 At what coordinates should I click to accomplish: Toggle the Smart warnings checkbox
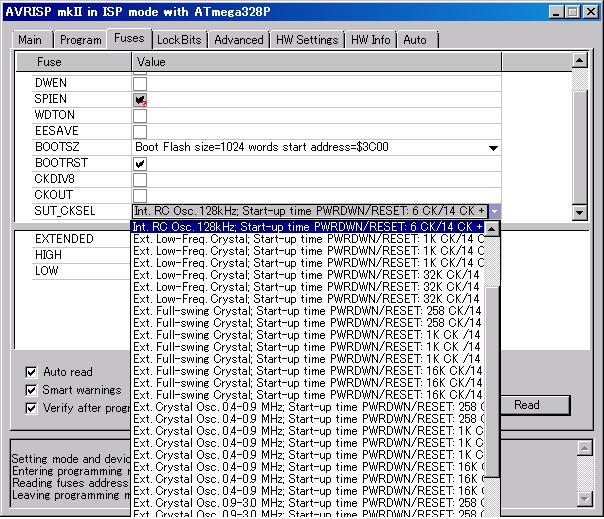click(x=31, y=390)
